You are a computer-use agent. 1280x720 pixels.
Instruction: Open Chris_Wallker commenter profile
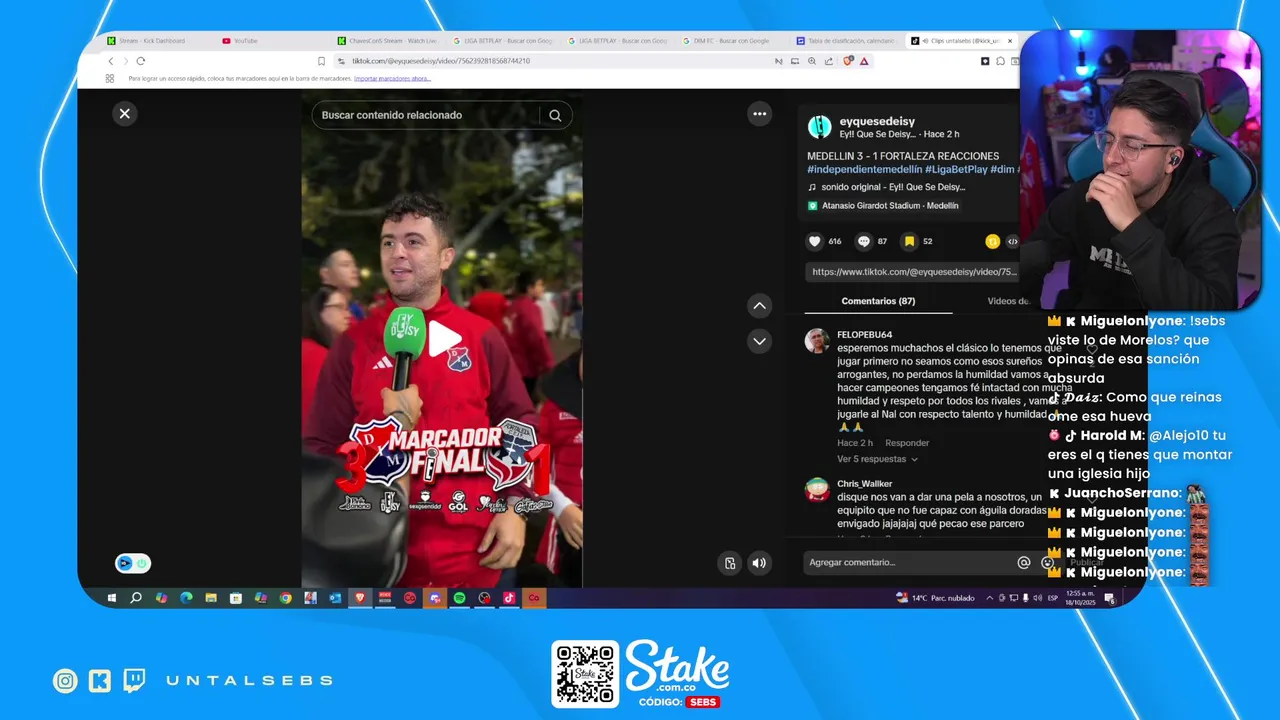864,484
